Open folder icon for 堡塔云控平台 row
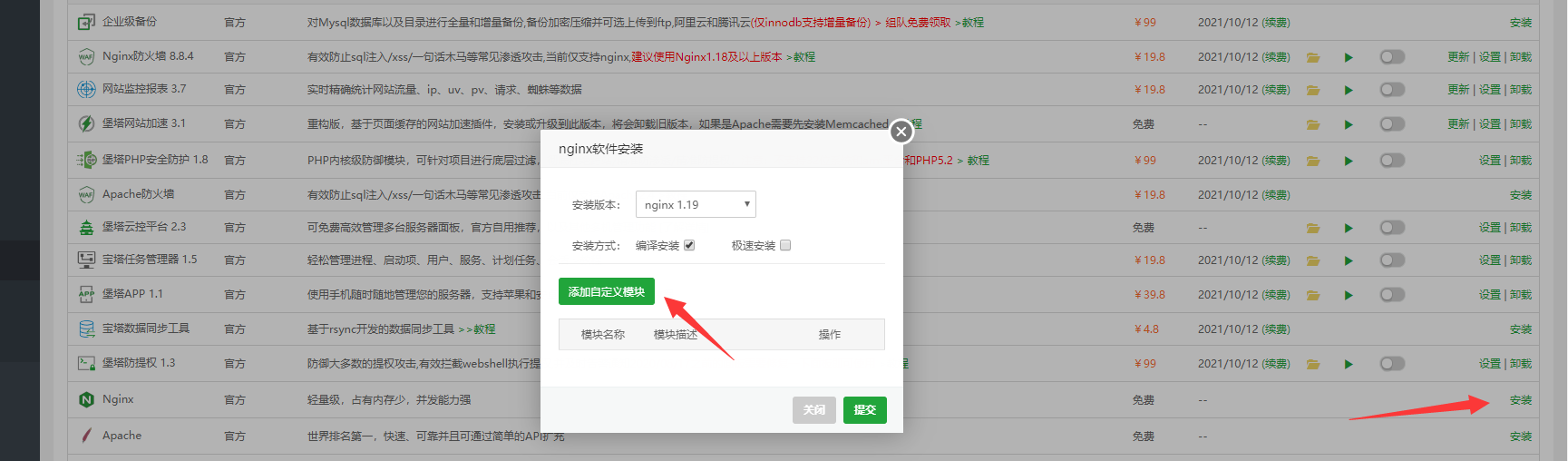This screenshot has width=1568, height=461. pyautogui.click(x=1313, y=228)
